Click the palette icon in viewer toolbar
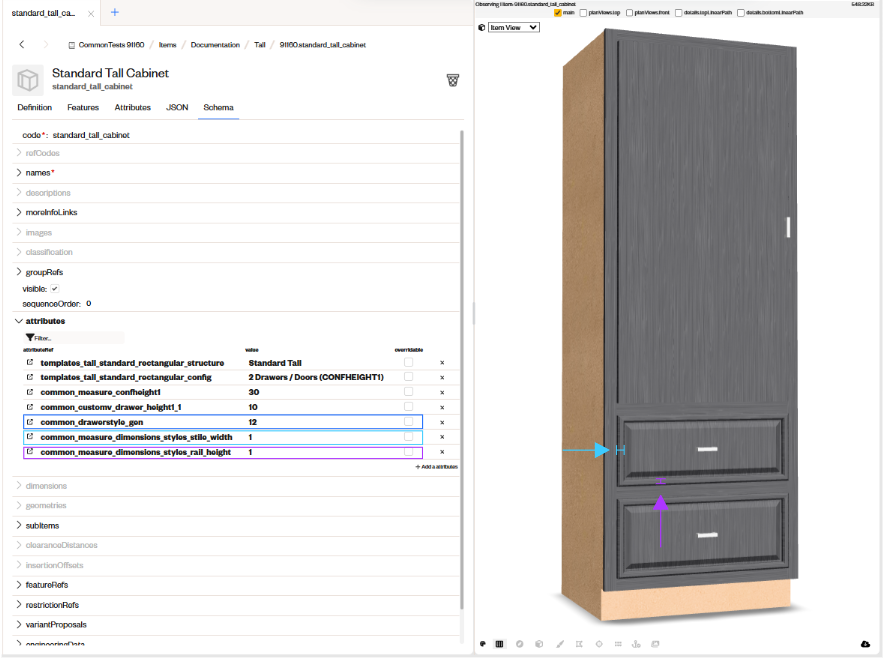Screen dimensions: 885x659 pos(483,644)
